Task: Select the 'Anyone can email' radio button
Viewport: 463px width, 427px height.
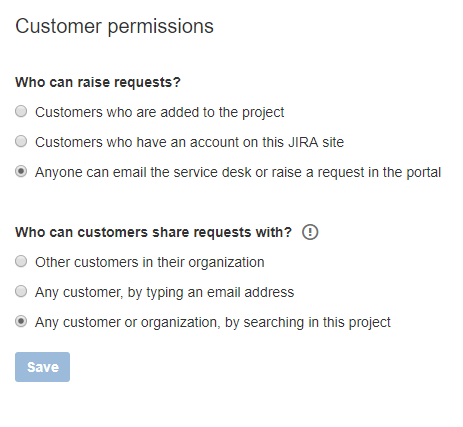Action: (x=21, y=171)
